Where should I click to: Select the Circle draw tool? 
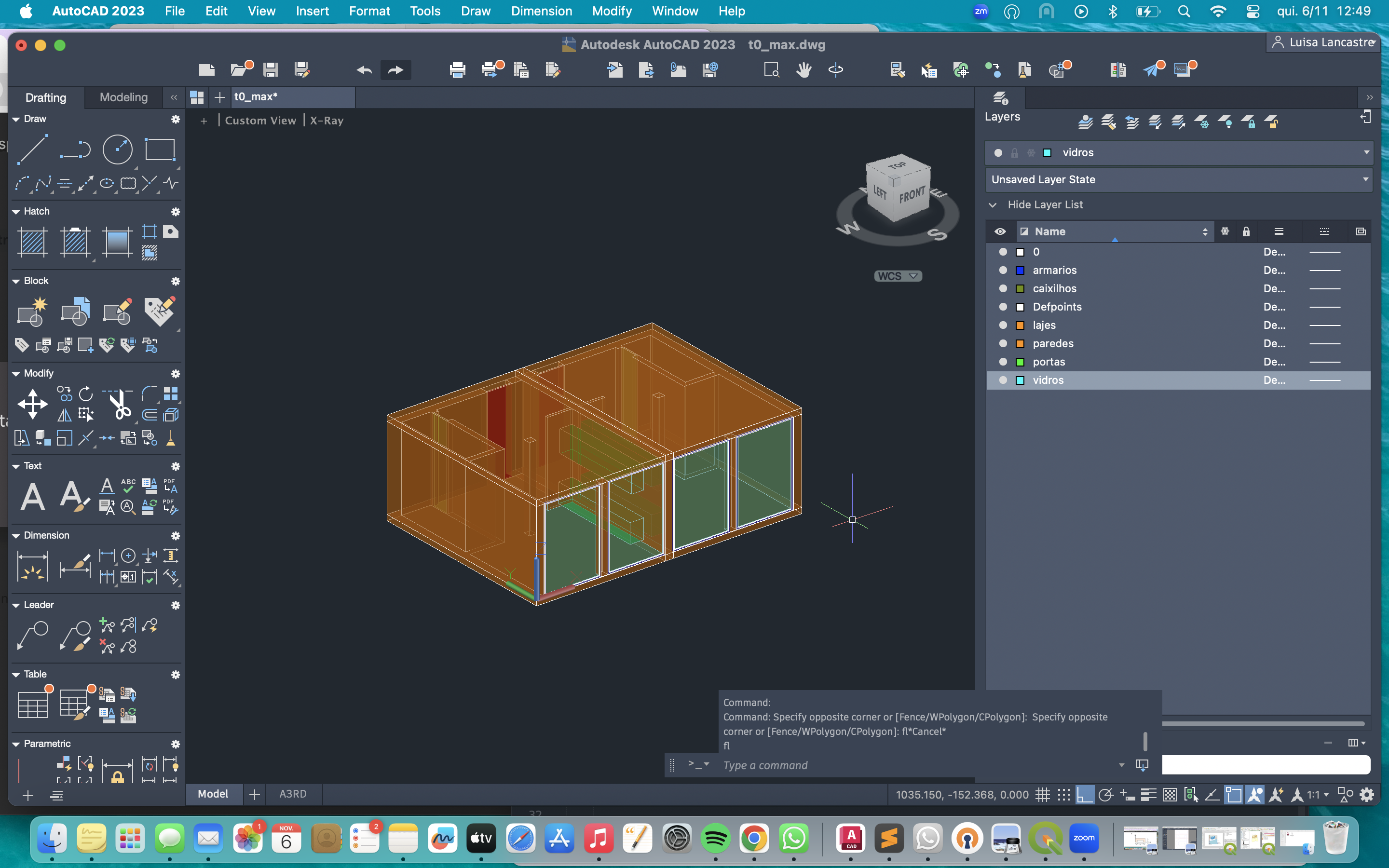pos(117,150)
